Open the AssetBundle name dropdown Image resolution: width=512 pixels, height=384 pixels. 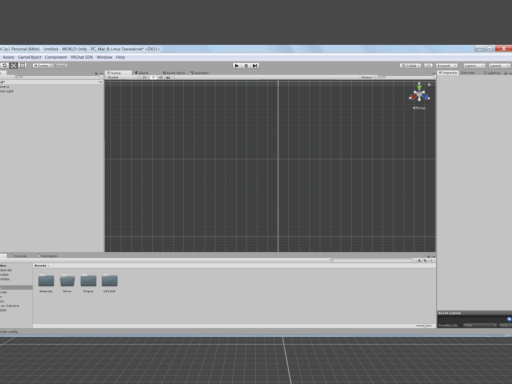point(480,325)
